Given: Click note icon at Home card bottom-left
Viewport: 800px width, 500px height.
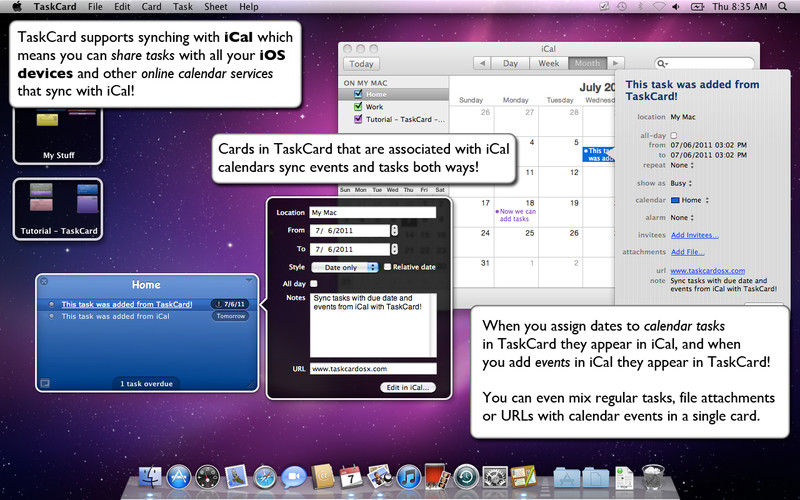Looking at the screenshot, I should click(45, 383).
